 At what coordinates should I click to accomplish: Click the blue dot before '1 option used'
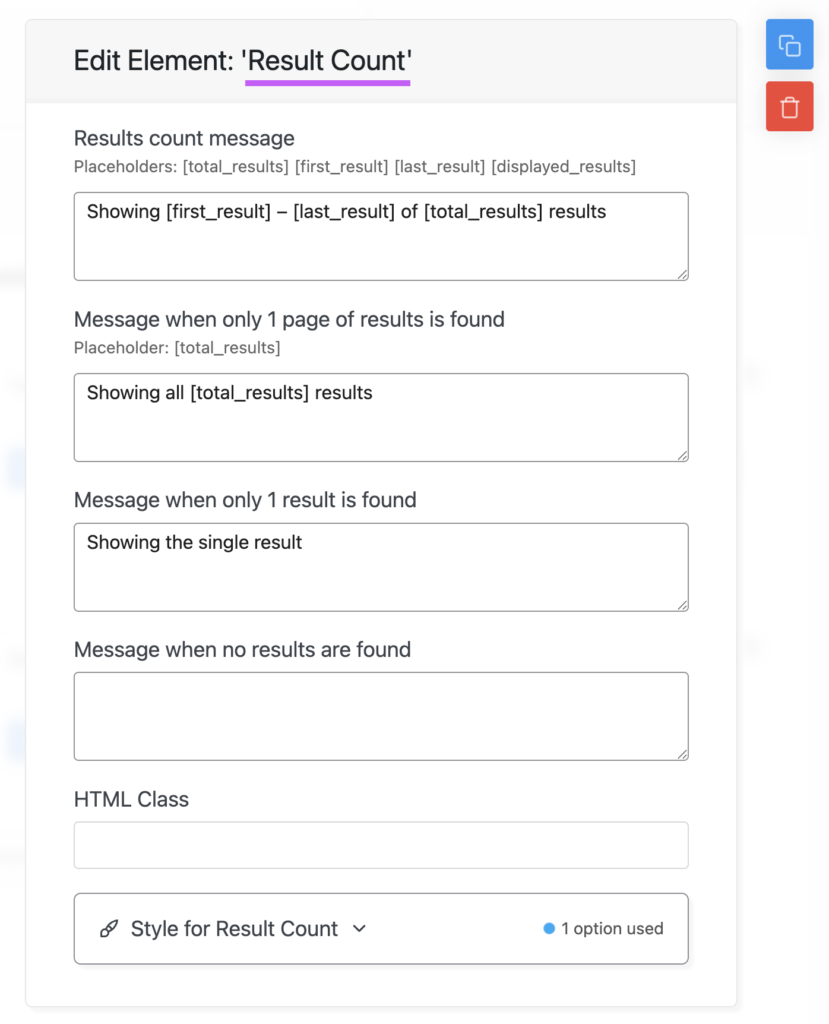pyautogui.click(x=549, y=929)
